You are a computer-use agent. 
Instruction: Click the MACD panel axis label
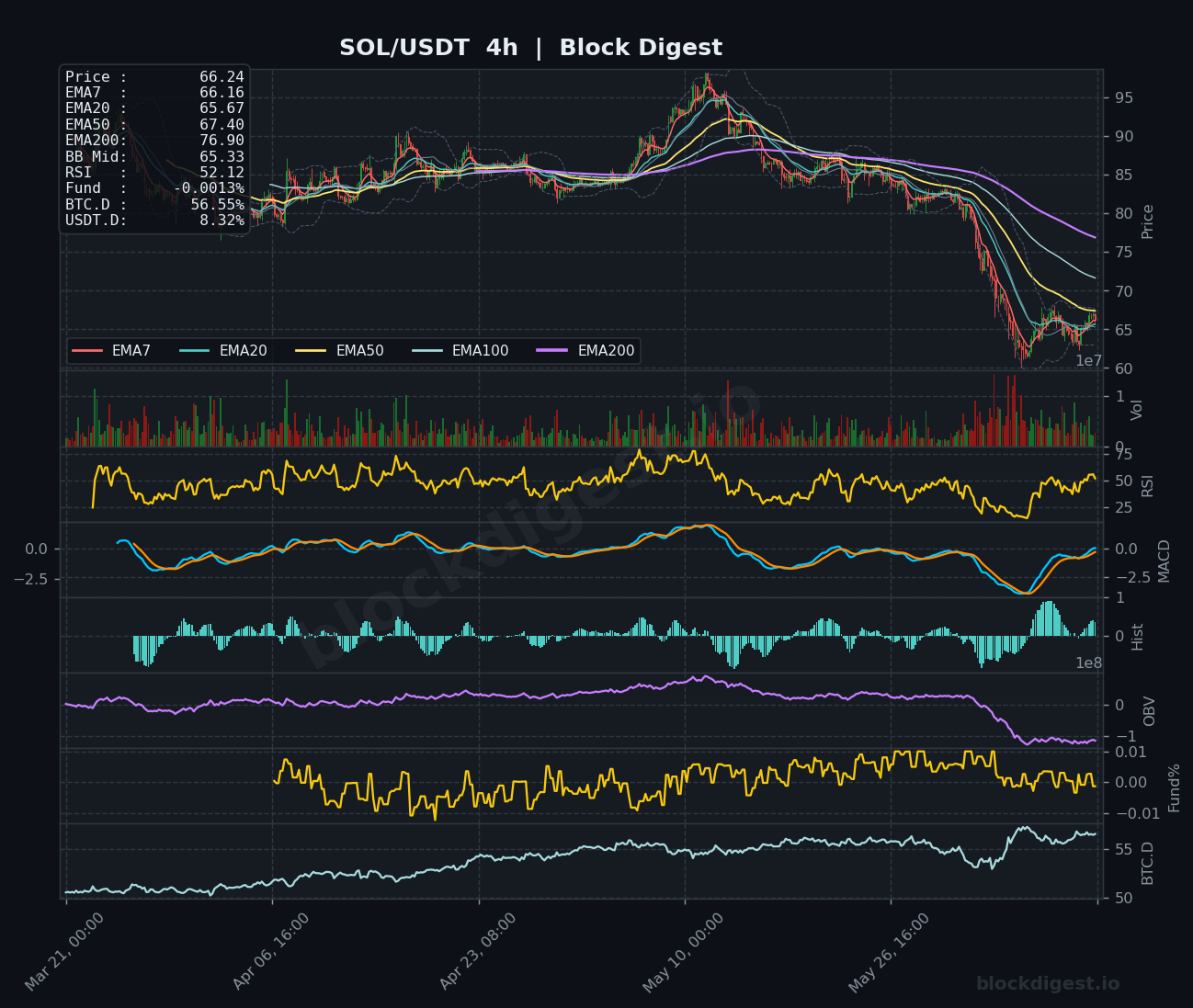click(1165, 561)
